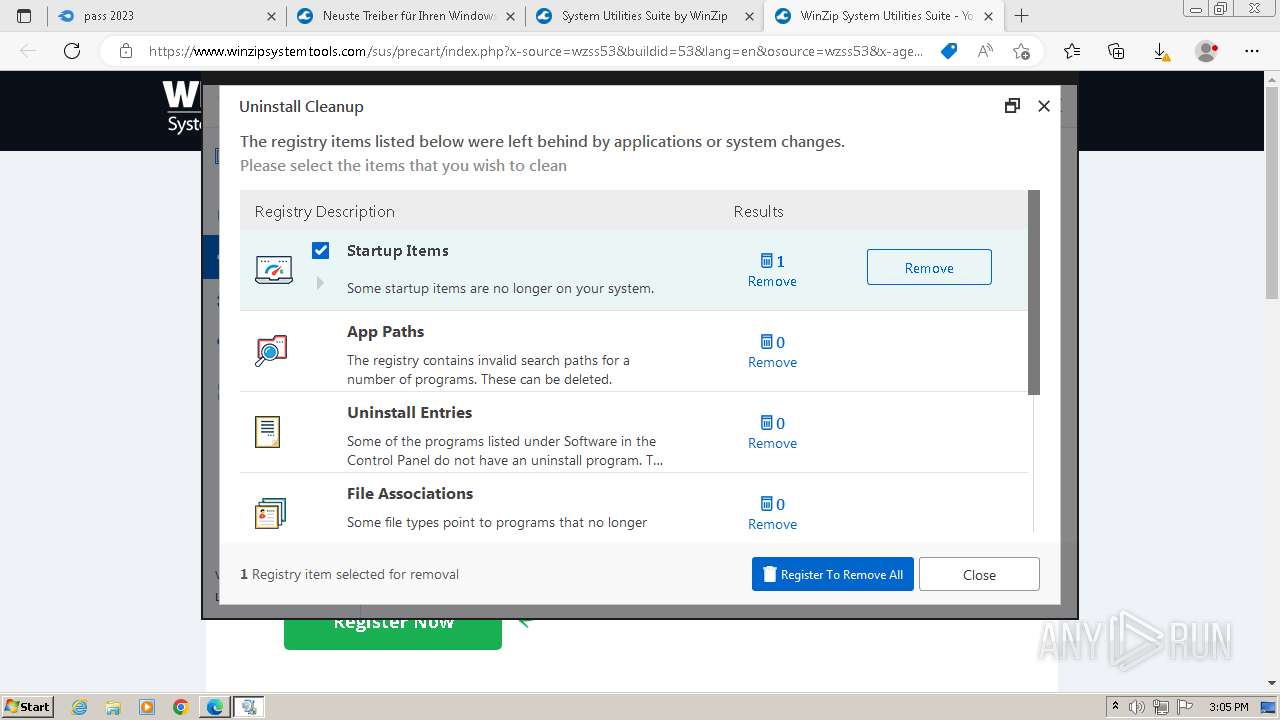Click the Windows Start button
Viewport: 1280px width, 720px height.
(28, 706)
